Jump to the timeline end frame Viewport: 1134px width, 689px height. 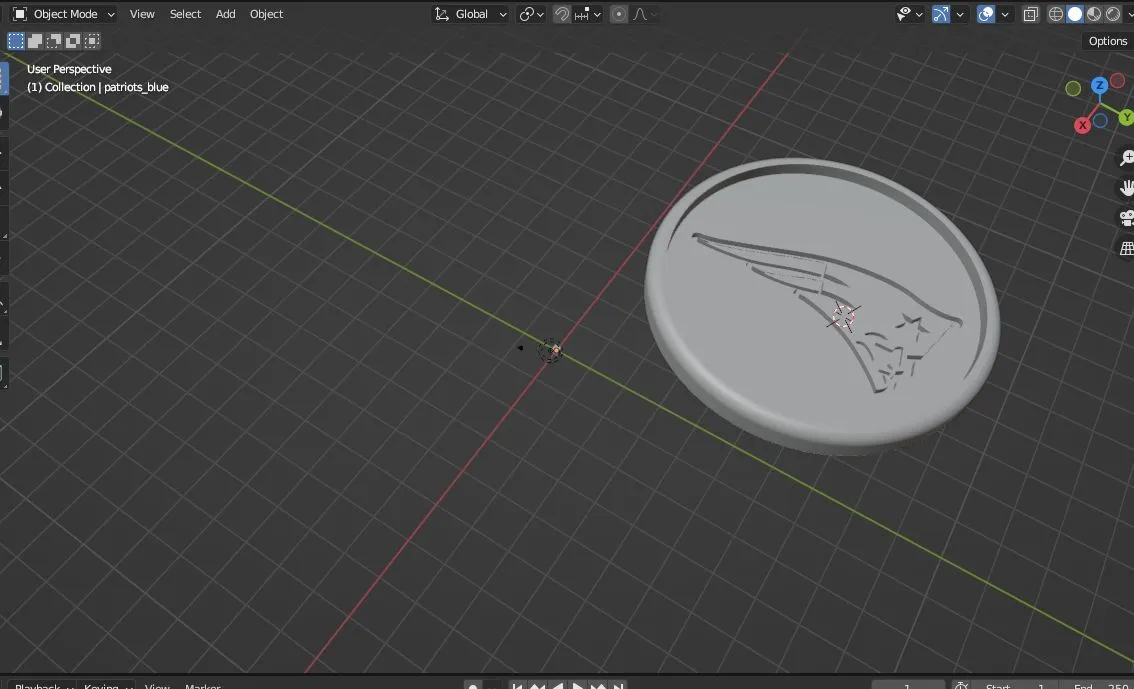pyautogui.click(x=618, y=685)
